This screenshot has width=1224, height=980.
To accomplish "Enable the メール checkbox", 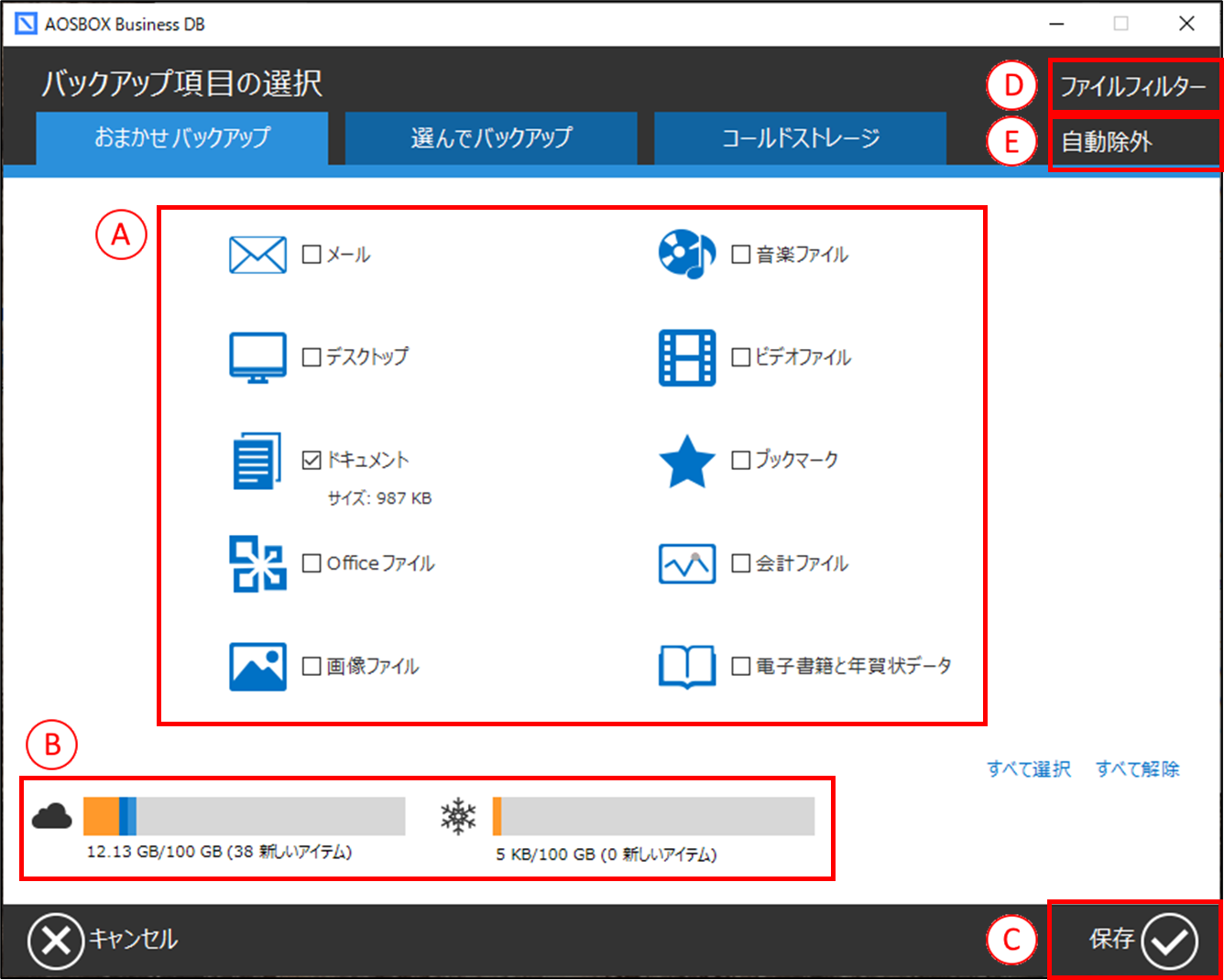I will pos(311,255).
